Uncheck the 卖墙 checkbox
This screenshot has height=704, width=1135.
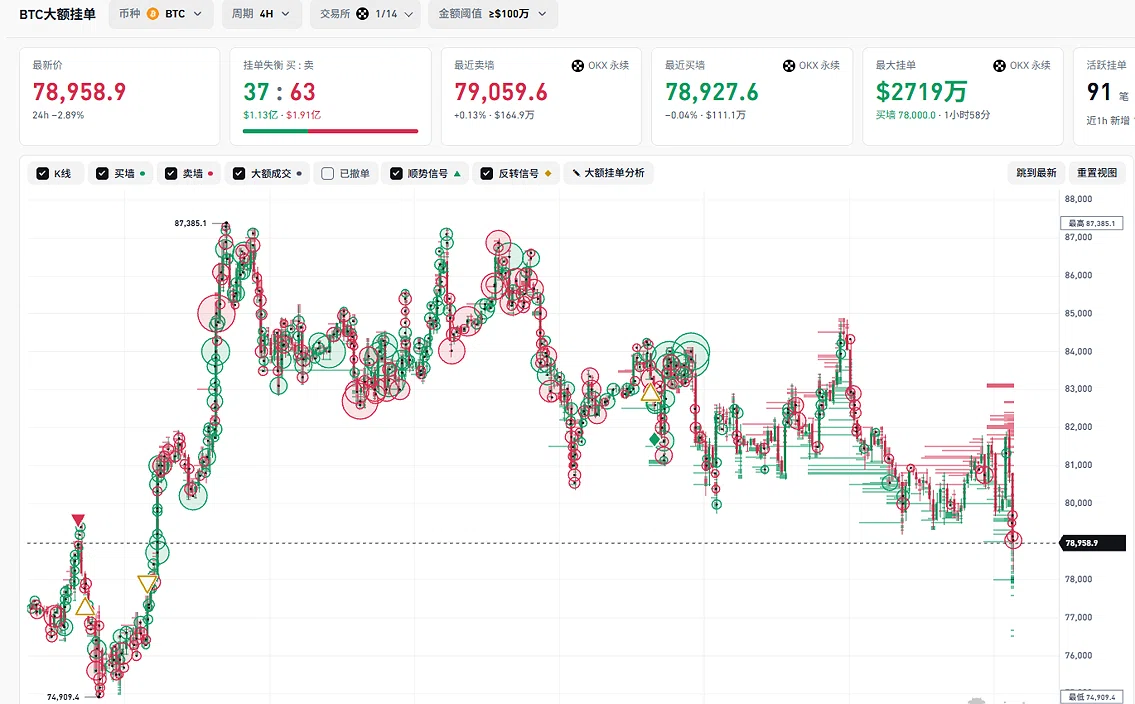[171, 174]
